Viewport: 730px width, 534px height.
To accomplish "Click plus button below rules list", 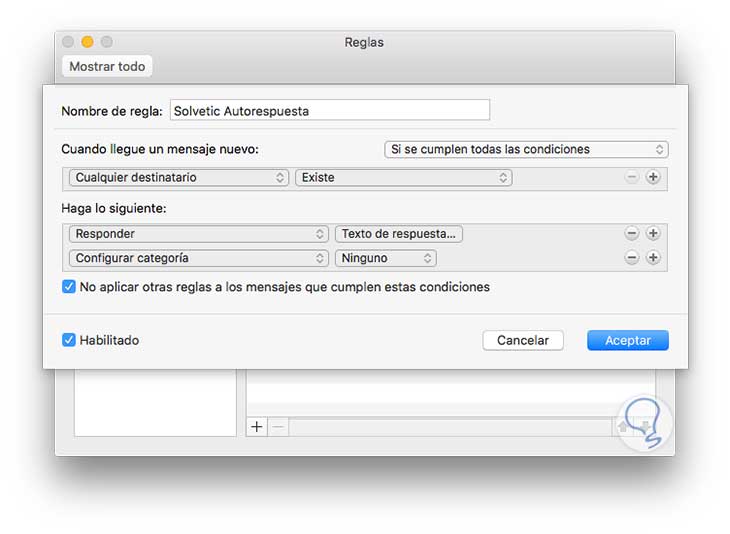I will point(257,427).
